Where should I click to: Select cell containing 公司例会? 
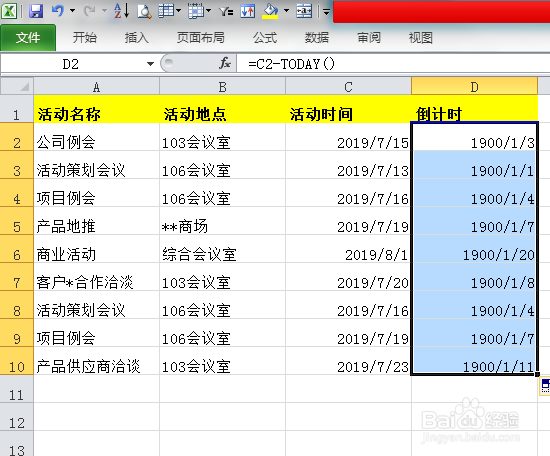point(96,137)
